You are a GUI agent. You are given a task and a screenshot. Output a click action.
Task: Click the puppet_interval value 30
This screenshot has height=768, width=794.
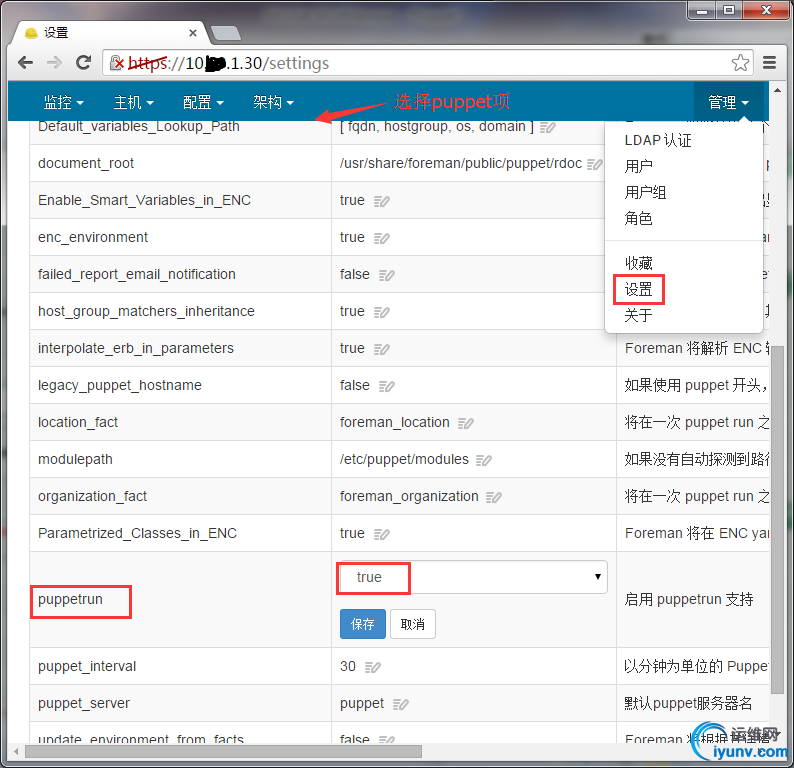pyautogui.click(x=348, y=666)
